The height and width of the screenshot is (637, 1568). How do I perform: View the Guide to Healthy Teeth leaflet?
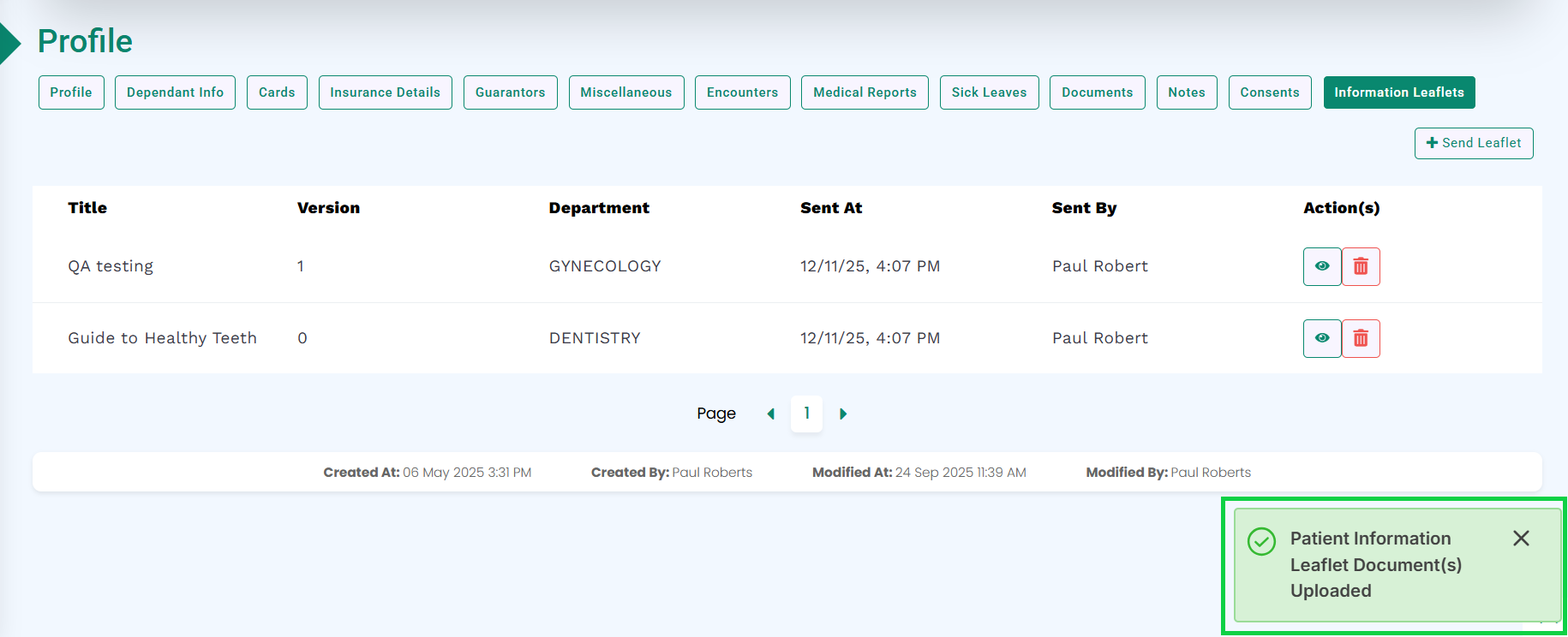coord(1321,338)
